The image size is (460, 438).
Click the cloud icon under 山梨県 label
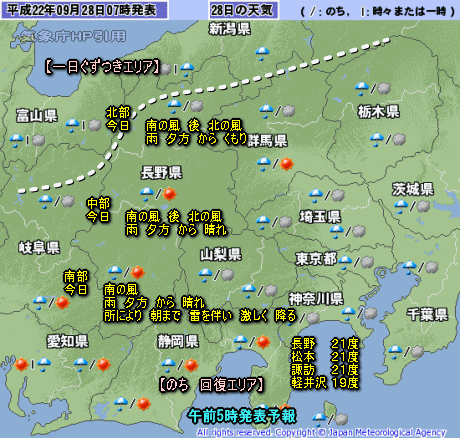pyautogui.click(x=228, y=275)
